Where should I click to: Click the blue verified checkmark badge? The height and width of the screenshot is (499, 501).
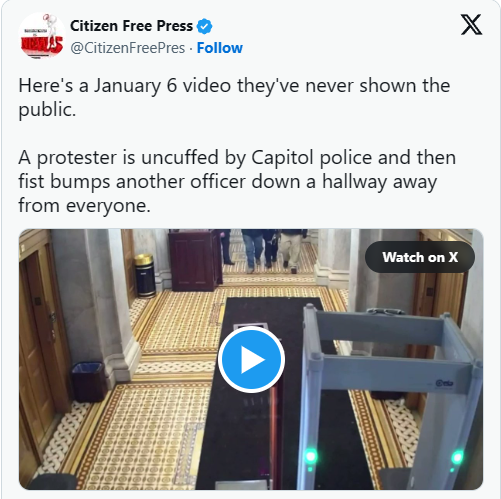pos(204,26)
